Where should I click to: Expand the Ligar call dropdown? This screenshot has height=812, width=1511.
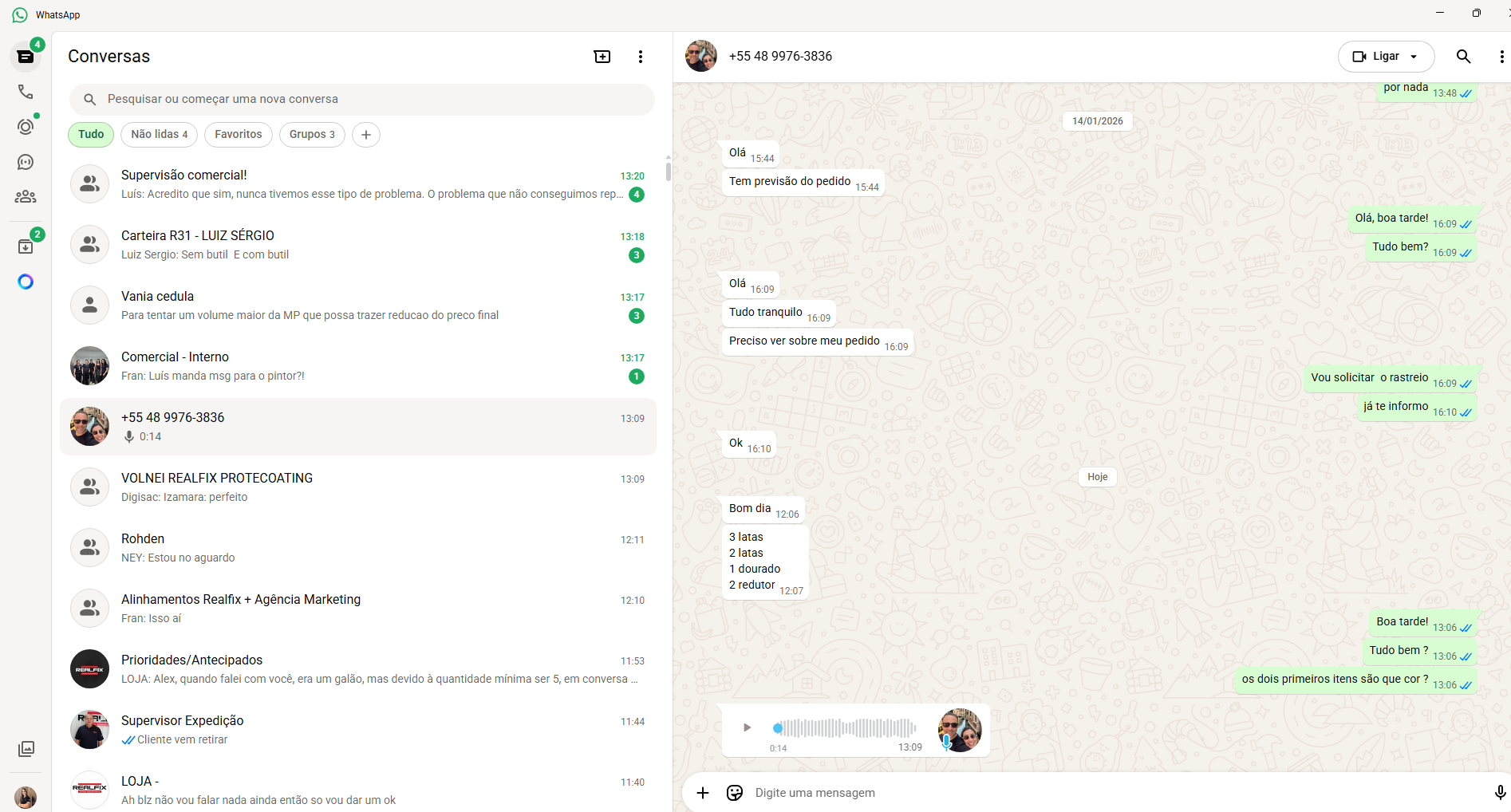(1414, 57)
